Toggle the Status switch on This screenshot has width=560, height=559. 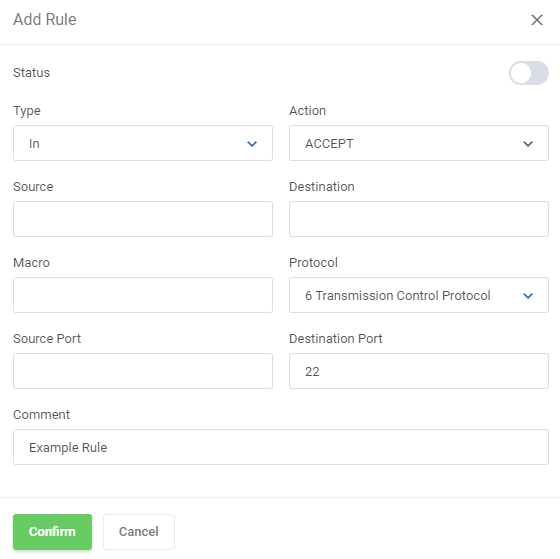pos(529,73)
